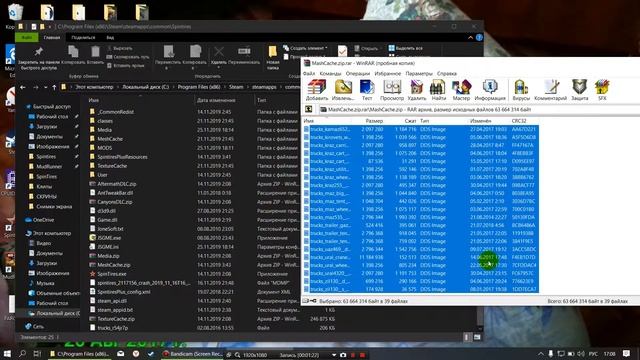The image size is (640, 360).
Task: Open the Bandicam taskbar window button
Action: point(192,354)
